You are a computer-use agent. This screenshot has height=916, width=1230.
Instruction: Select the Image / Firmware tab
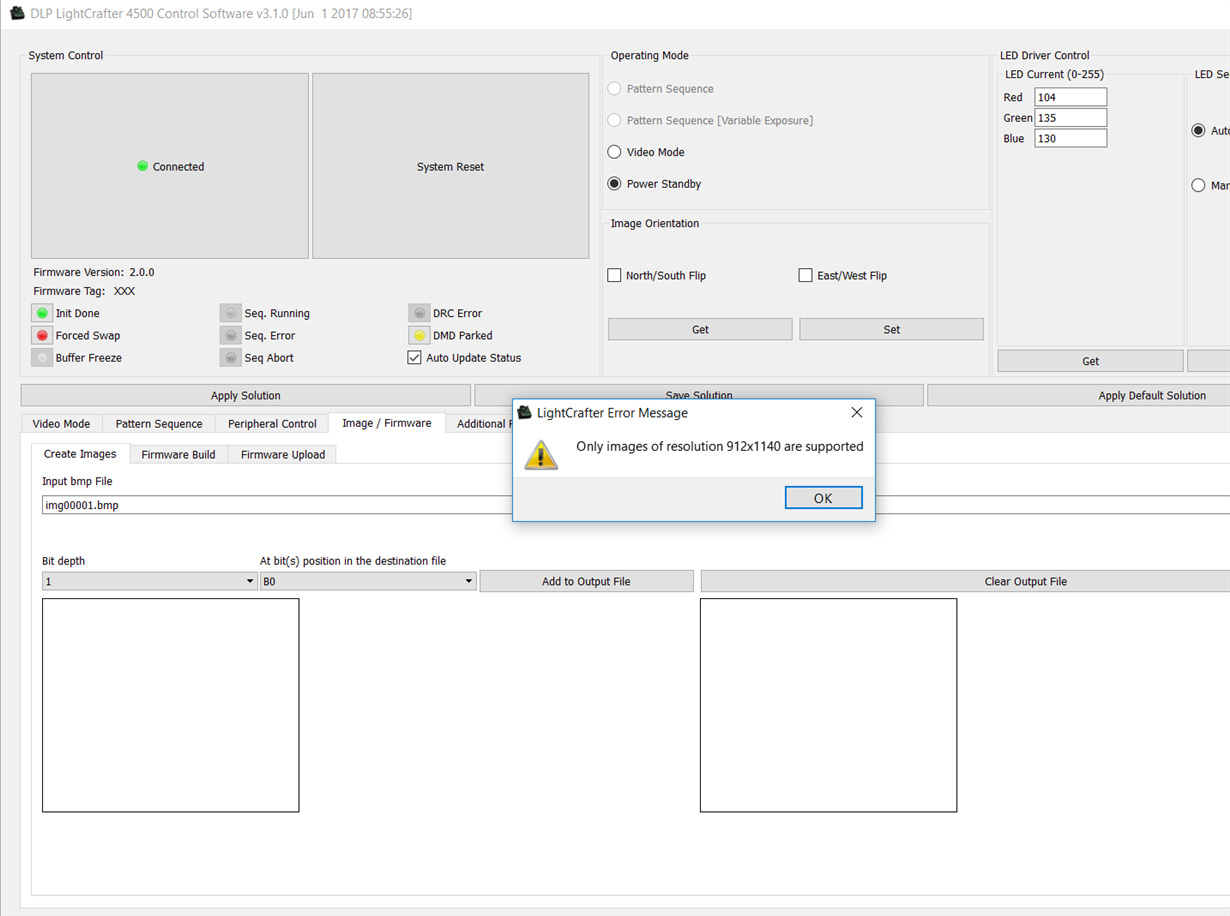coord(387,423)
